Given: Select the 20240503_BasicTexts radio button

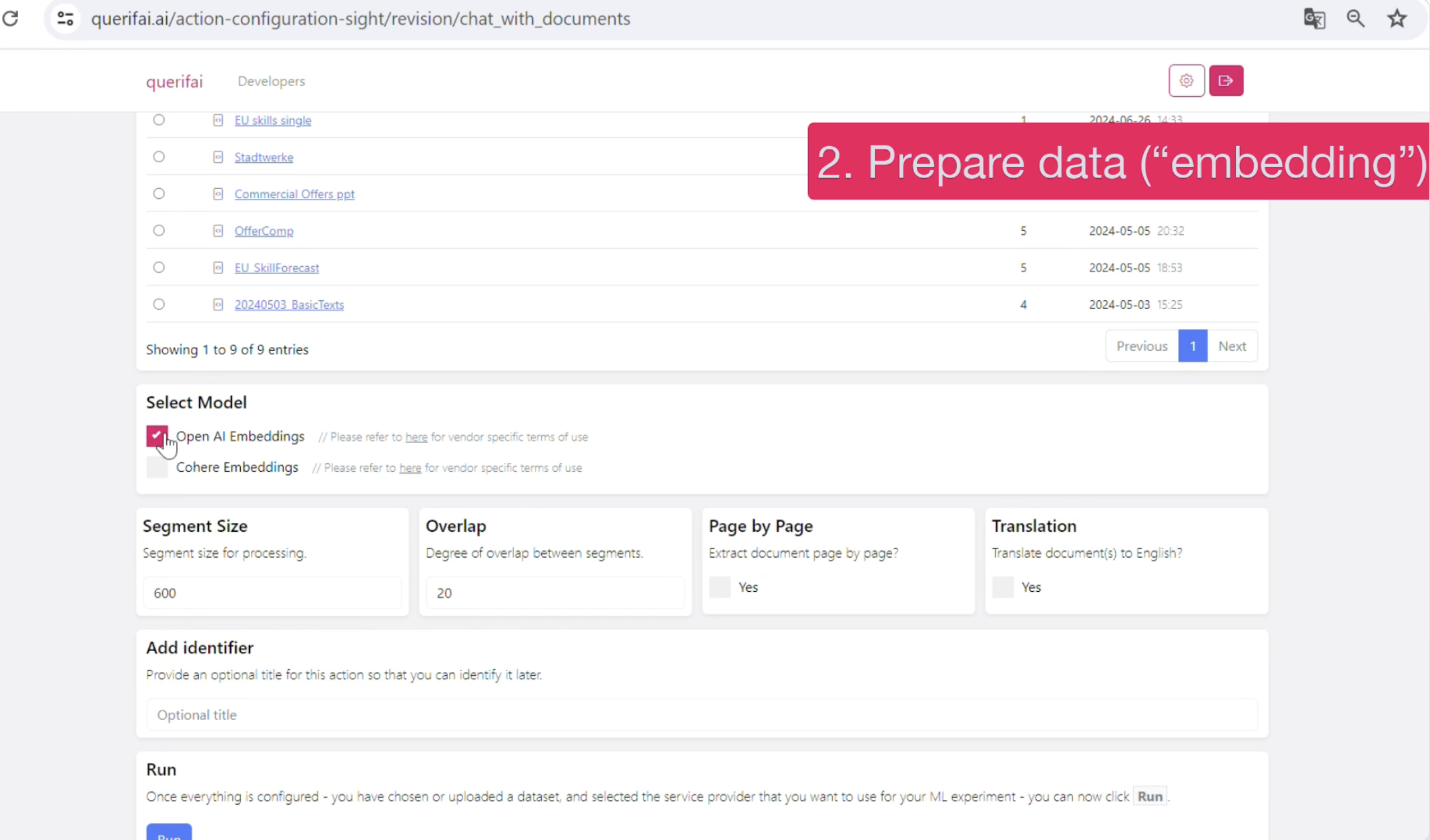Looking at the screenshot, I should click(159, 304).
